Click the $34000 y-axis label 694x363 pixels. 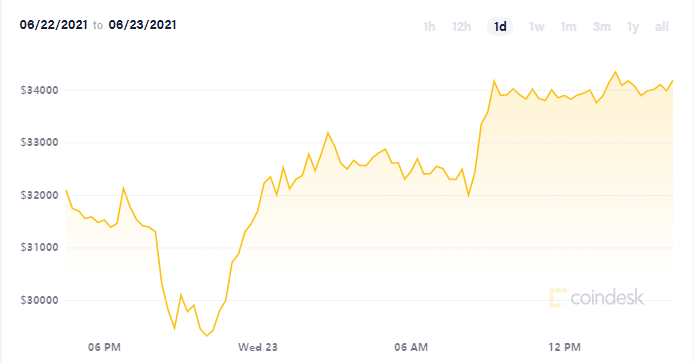pyautogui.click(x=39, y=90)
